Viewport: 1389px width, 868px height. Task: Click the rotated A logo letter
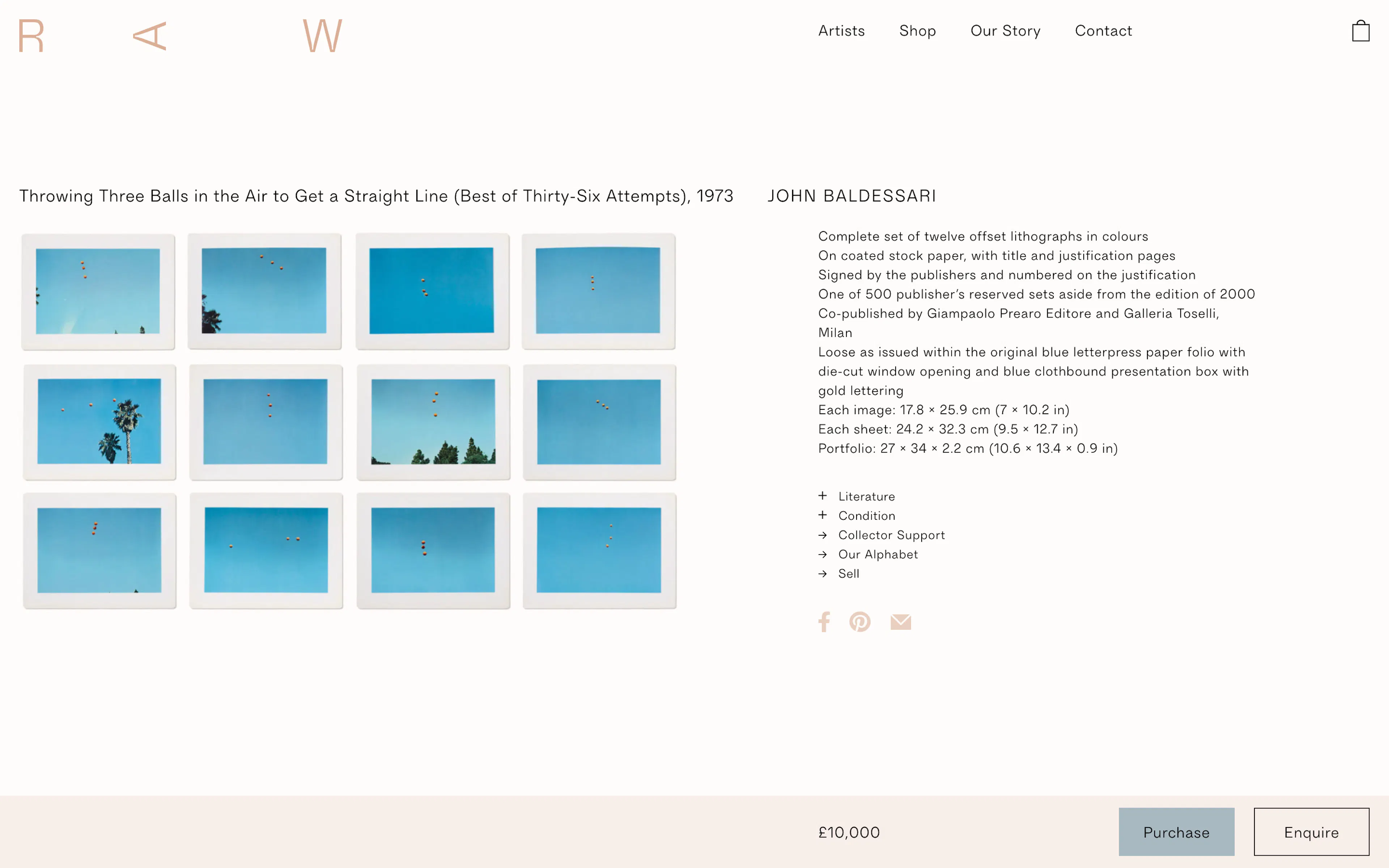coord(150,36)
